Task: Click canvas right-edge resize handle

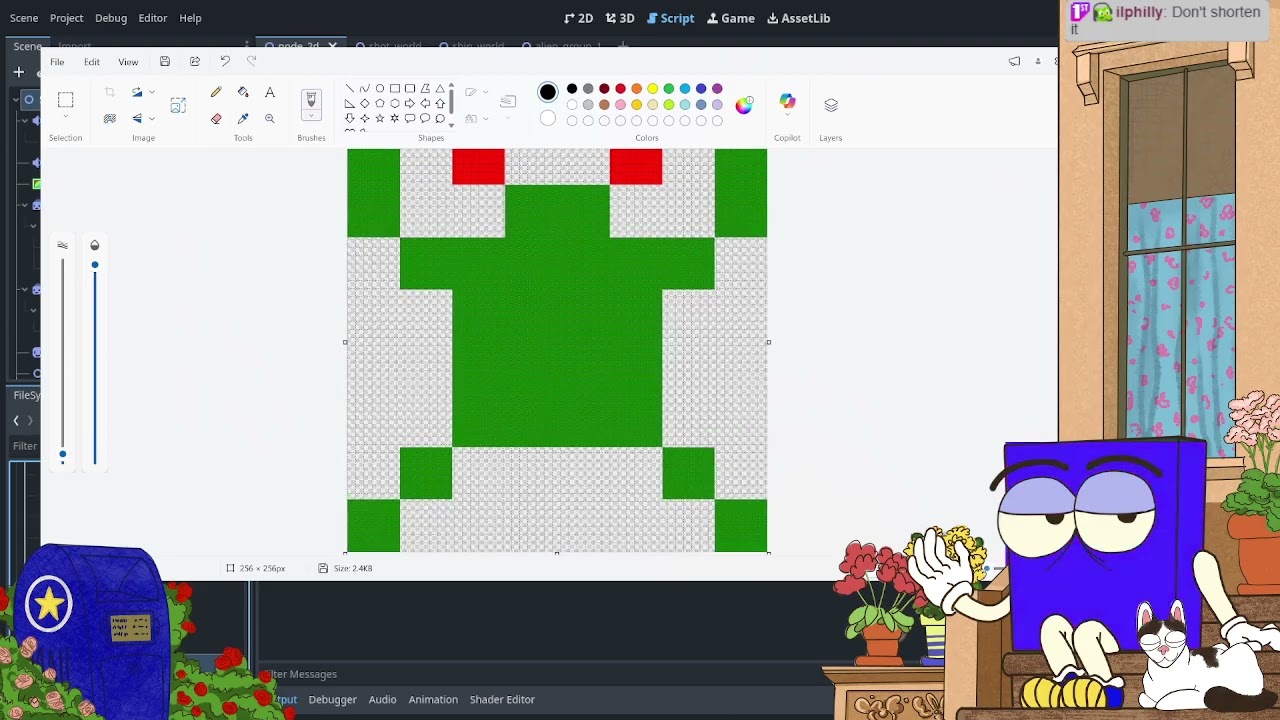Action: tap(769, 342)
